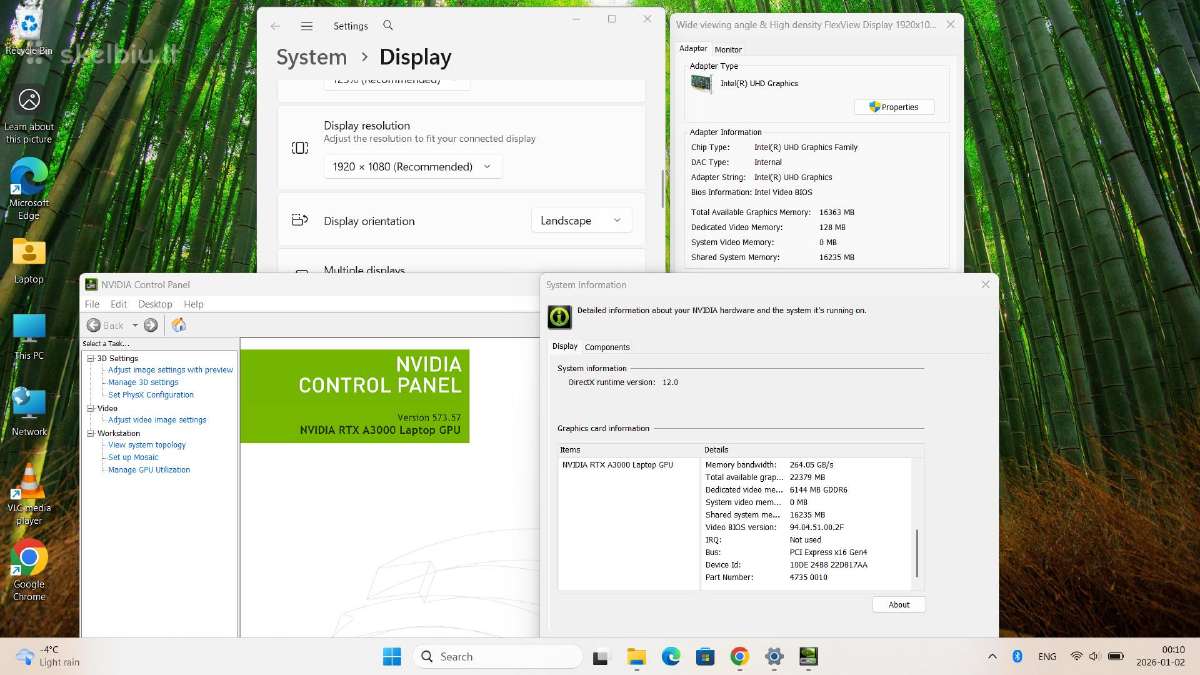Open Learn about this picture icon
This screenshot has height=675, width=1200.
[x=29, y=115]
